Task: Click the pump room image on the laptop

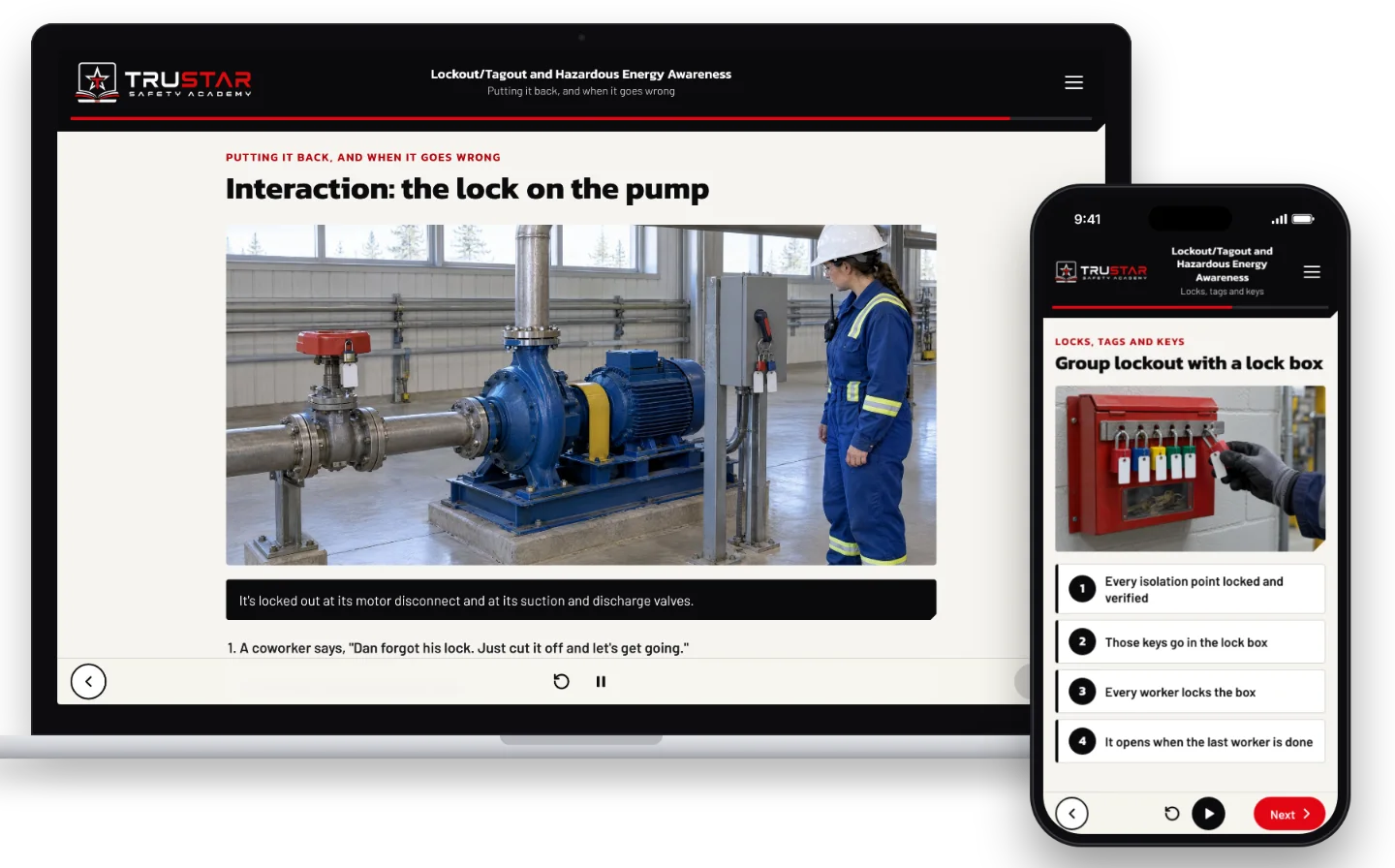Action: point(581,395)
